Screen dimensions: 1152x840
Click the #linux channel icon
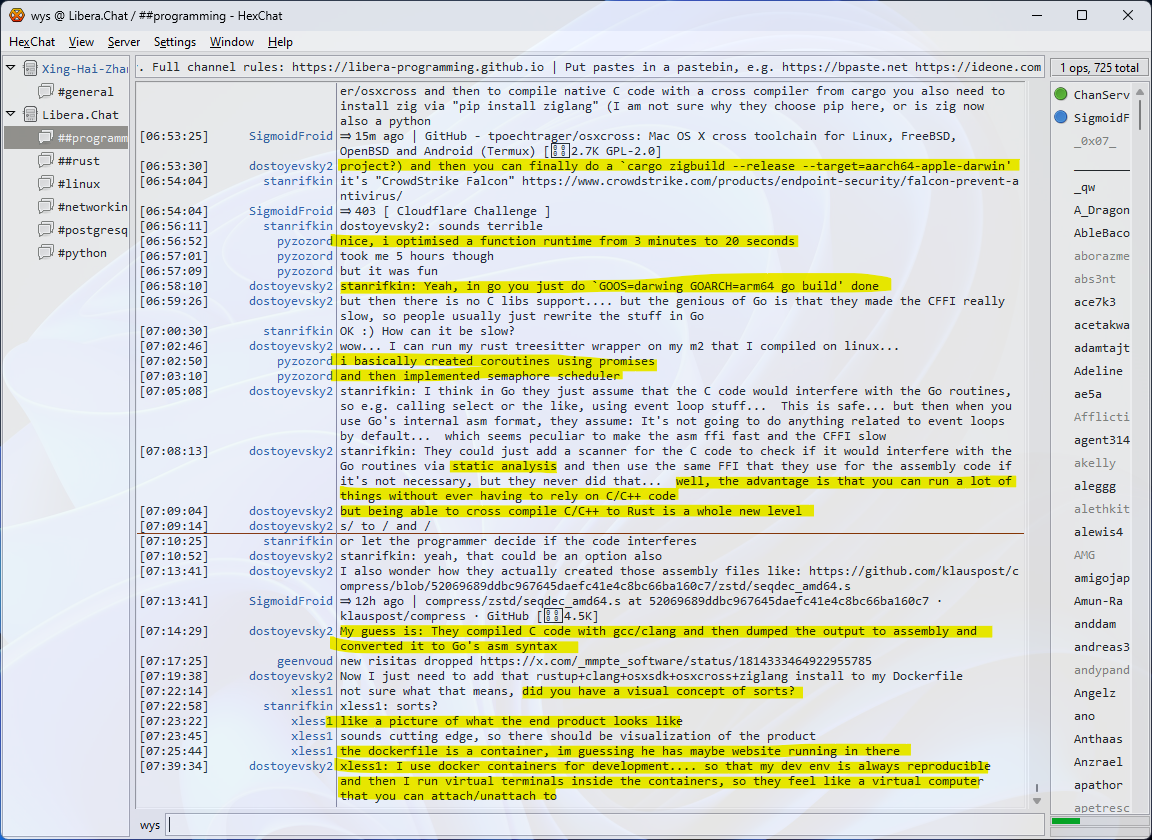pos(45,184)
